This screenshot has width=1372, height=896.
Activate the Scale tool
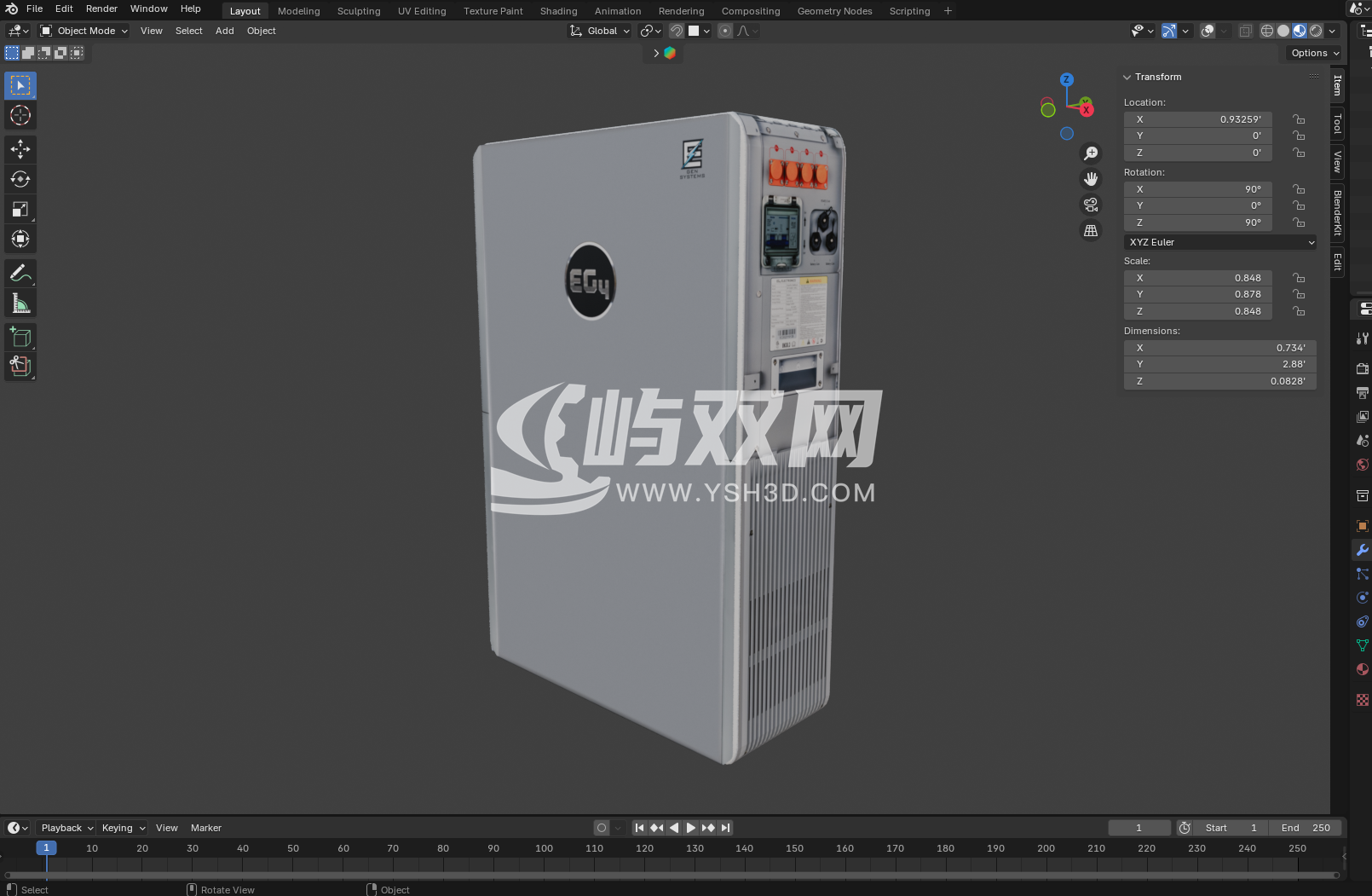coord(20,210)
